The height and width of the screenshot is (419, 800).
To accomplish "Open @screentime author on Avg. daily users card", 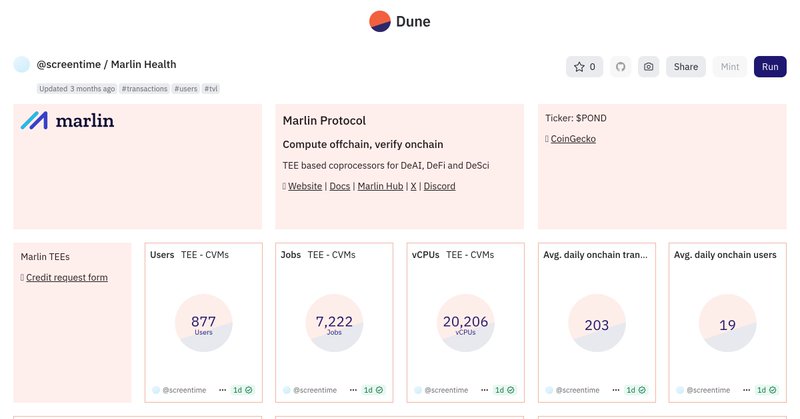I will coord(708,390).
